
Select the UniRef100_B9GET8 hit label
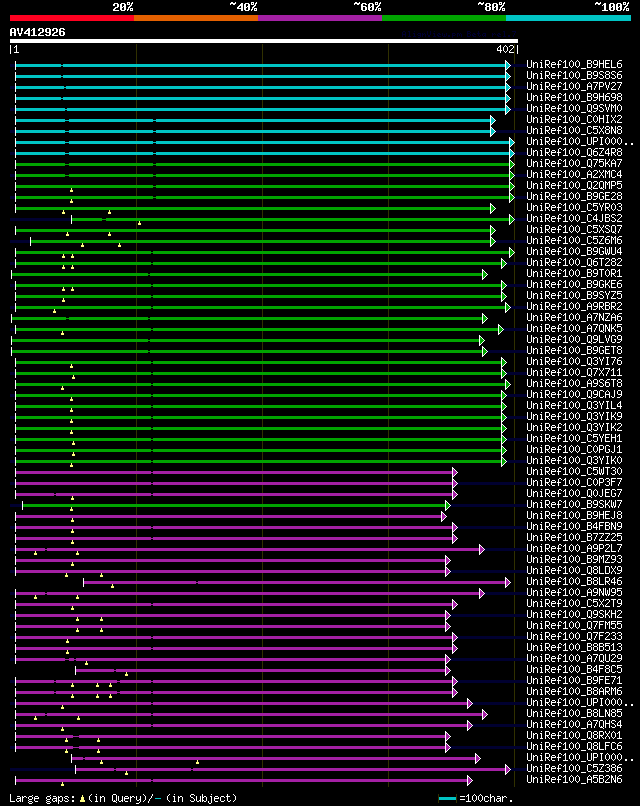pos(574,351)
